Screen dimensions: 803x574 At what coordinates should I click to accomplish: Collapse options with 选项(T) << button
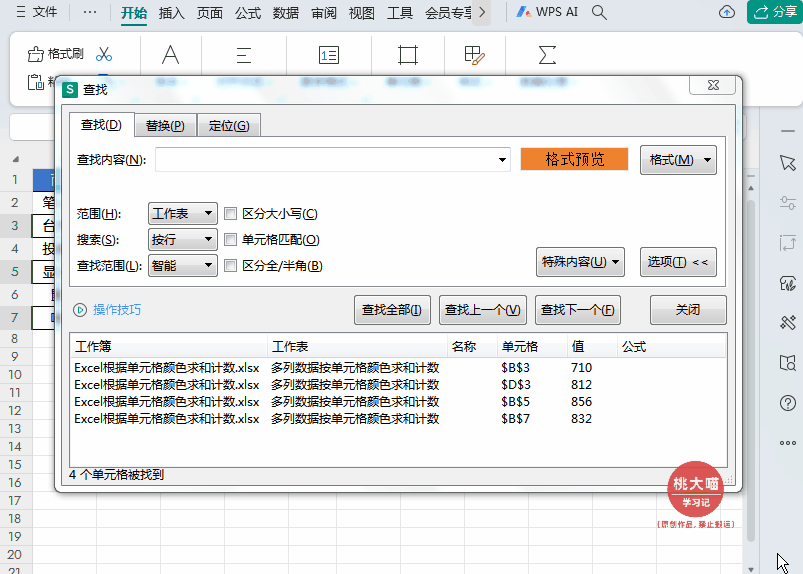click(x=678, y=262)
